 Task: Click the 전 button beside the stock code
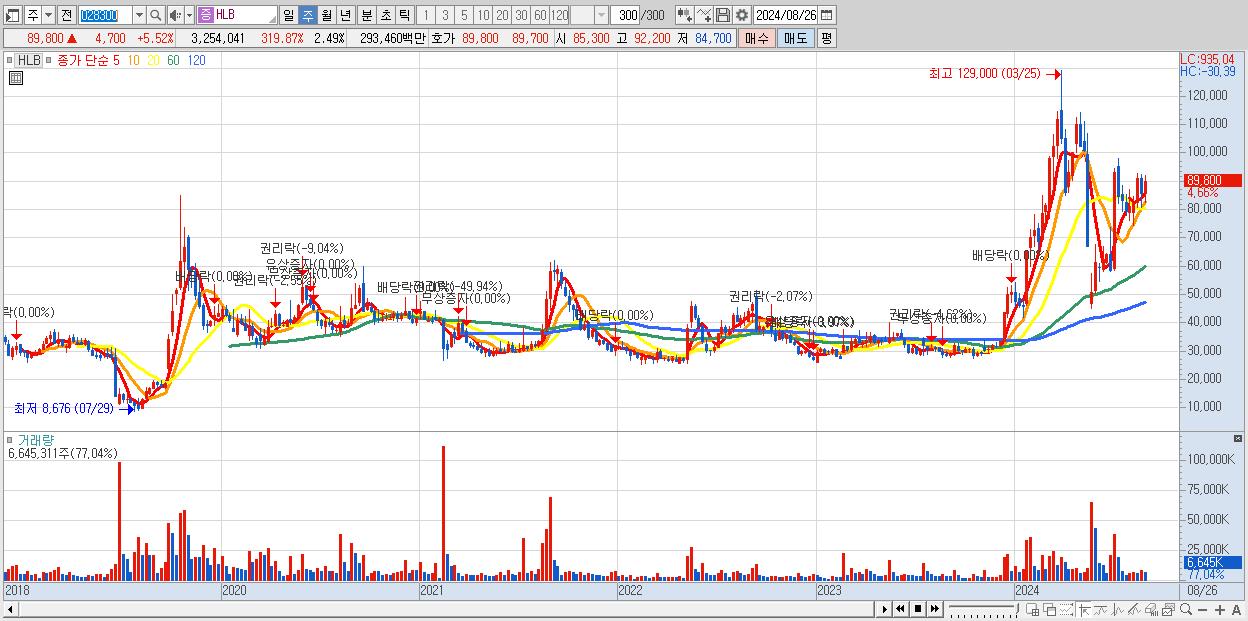(x=66, y=15)
